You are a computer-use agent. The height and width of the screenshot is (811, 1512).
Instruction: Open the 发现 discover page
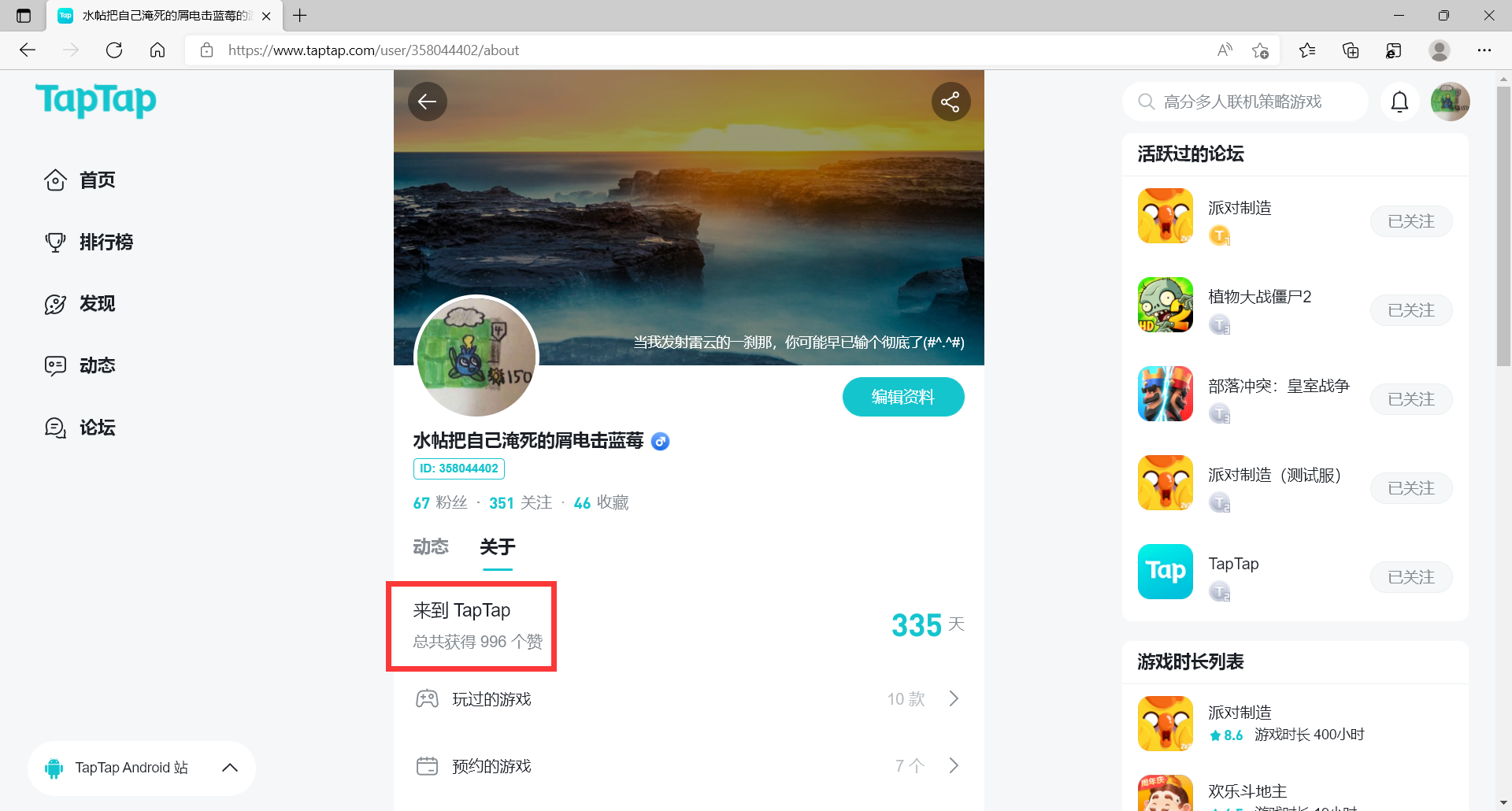pyautogui.click(x=80, y=304)
